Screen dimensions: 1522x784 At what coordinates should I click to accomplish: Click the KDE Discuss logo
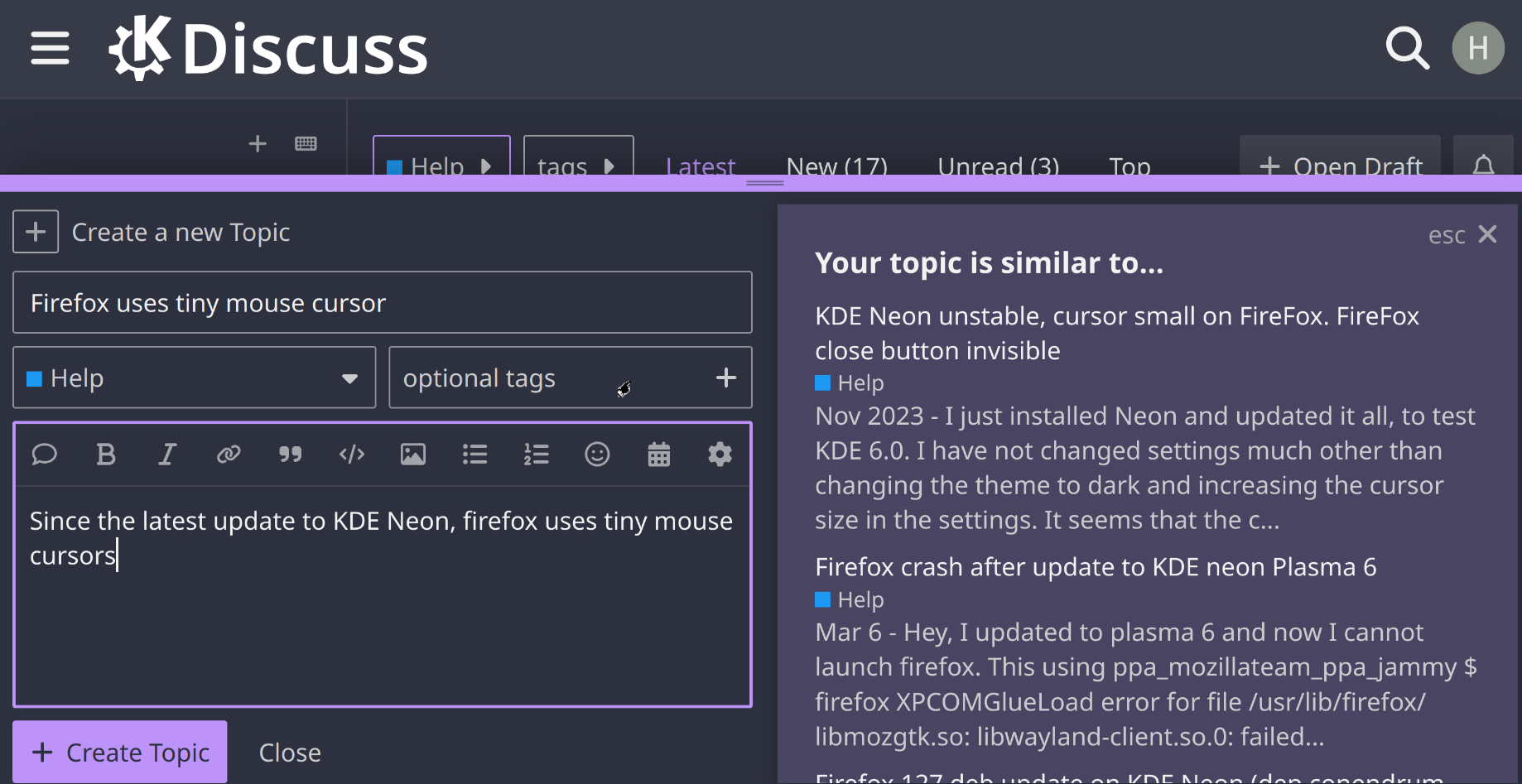pos(268,48)
